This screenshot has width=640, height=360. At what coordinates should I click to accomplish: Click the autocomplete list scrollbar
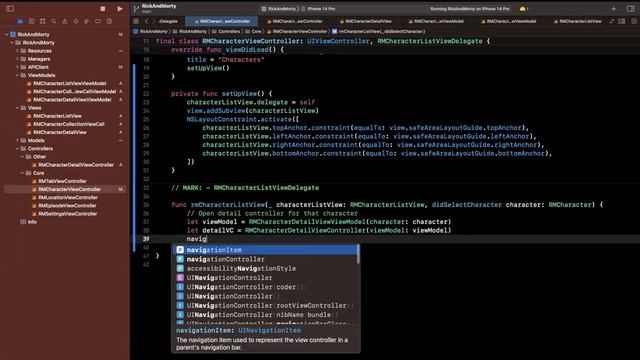(x=358, y=254)
